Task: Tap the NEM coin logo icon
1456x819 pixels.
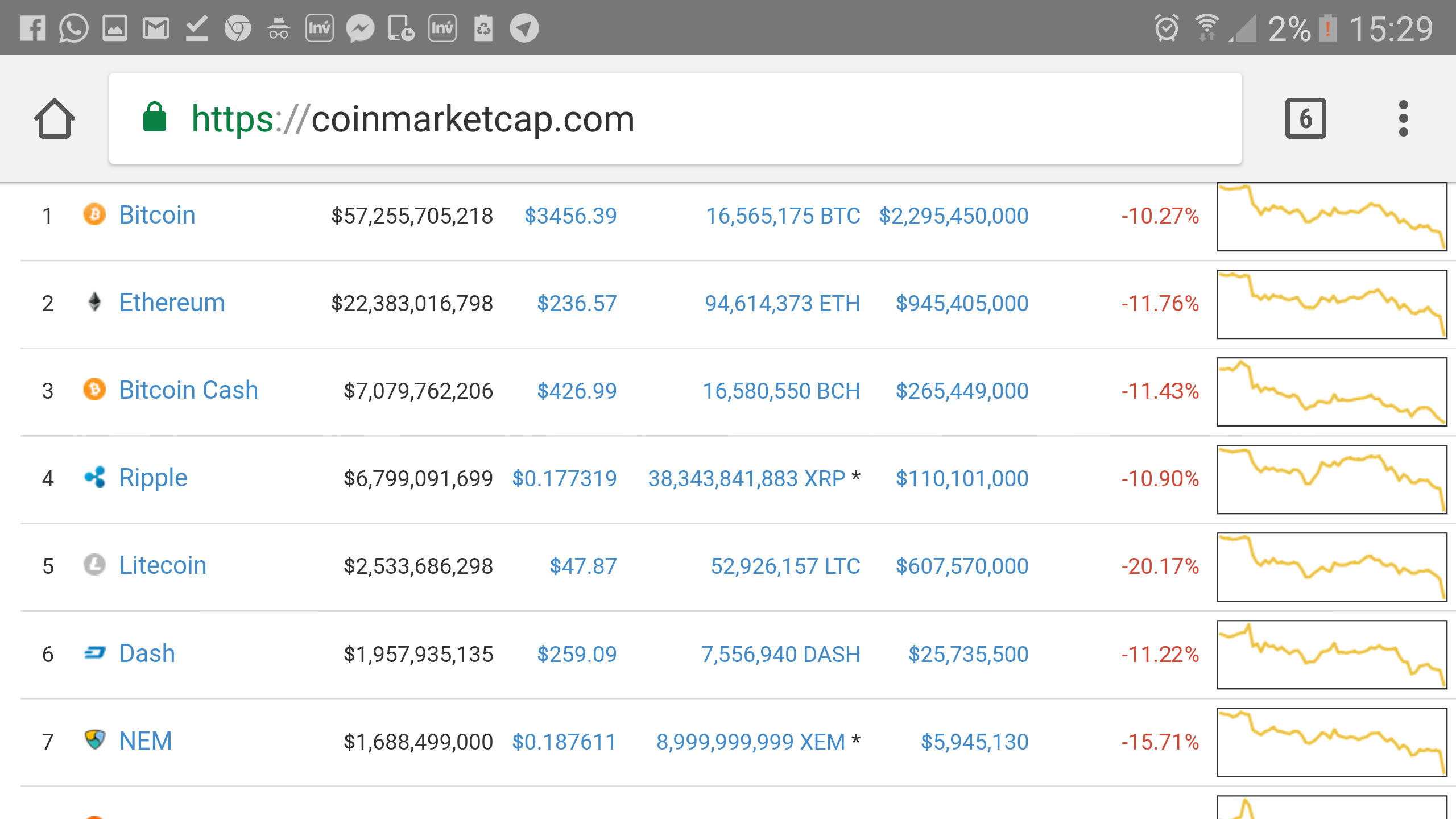Action: [x=94, y=740]
